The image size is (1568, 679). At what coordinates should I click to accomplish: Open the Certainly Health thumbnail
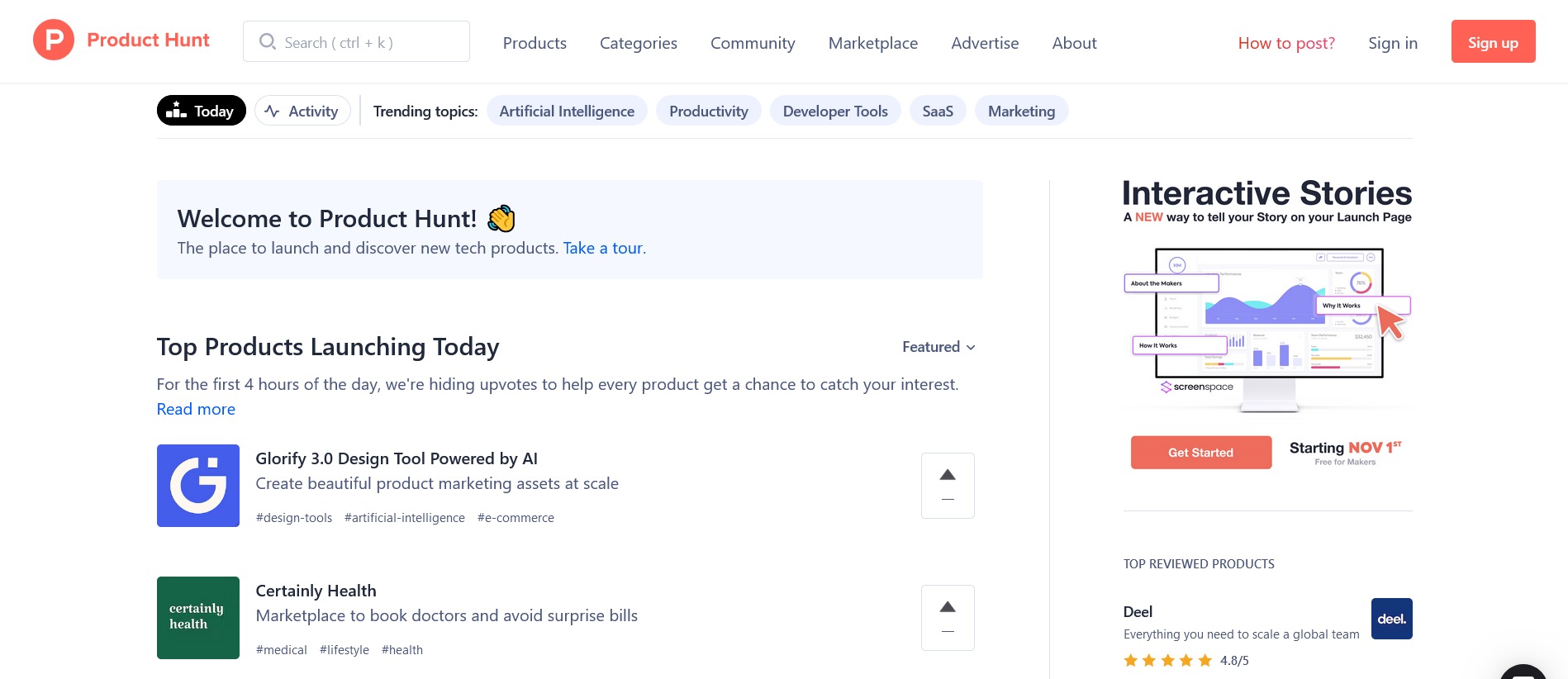click(197, 617)
